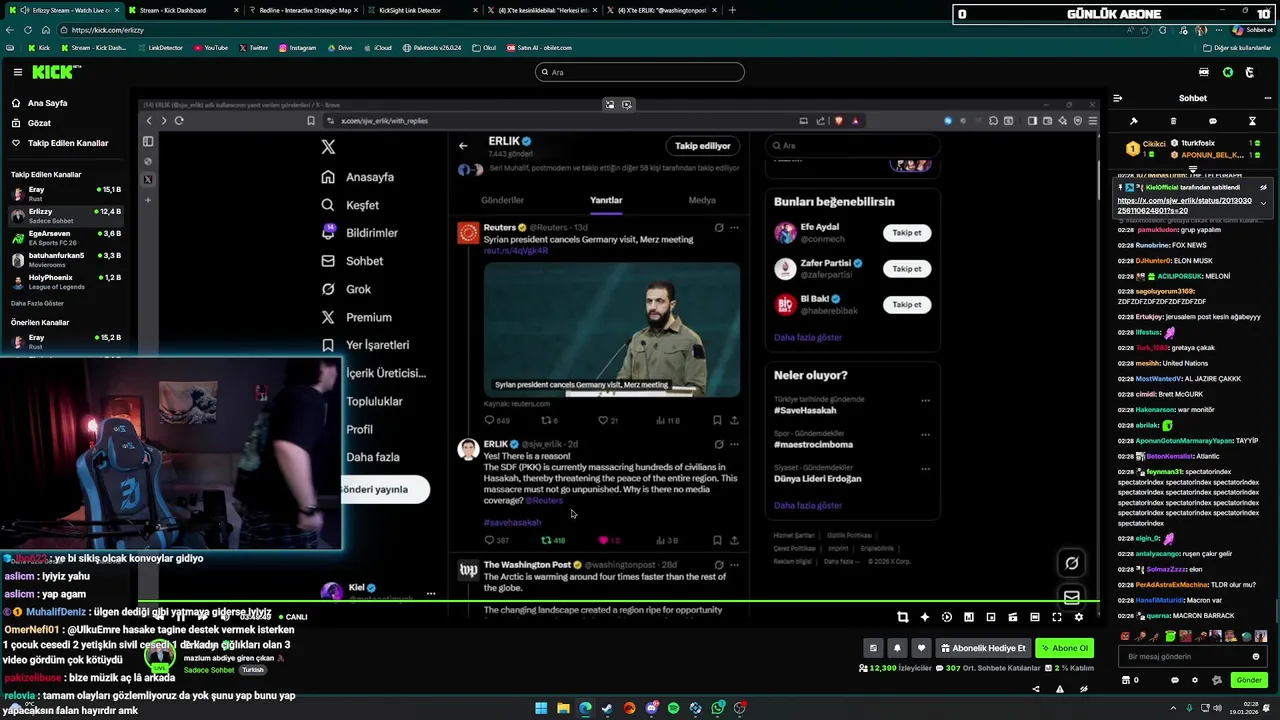Viewport: 1280px width, 720px height.
Task: Expand Daha Fazla Göster in sidebar
Action: coord(37,303)
